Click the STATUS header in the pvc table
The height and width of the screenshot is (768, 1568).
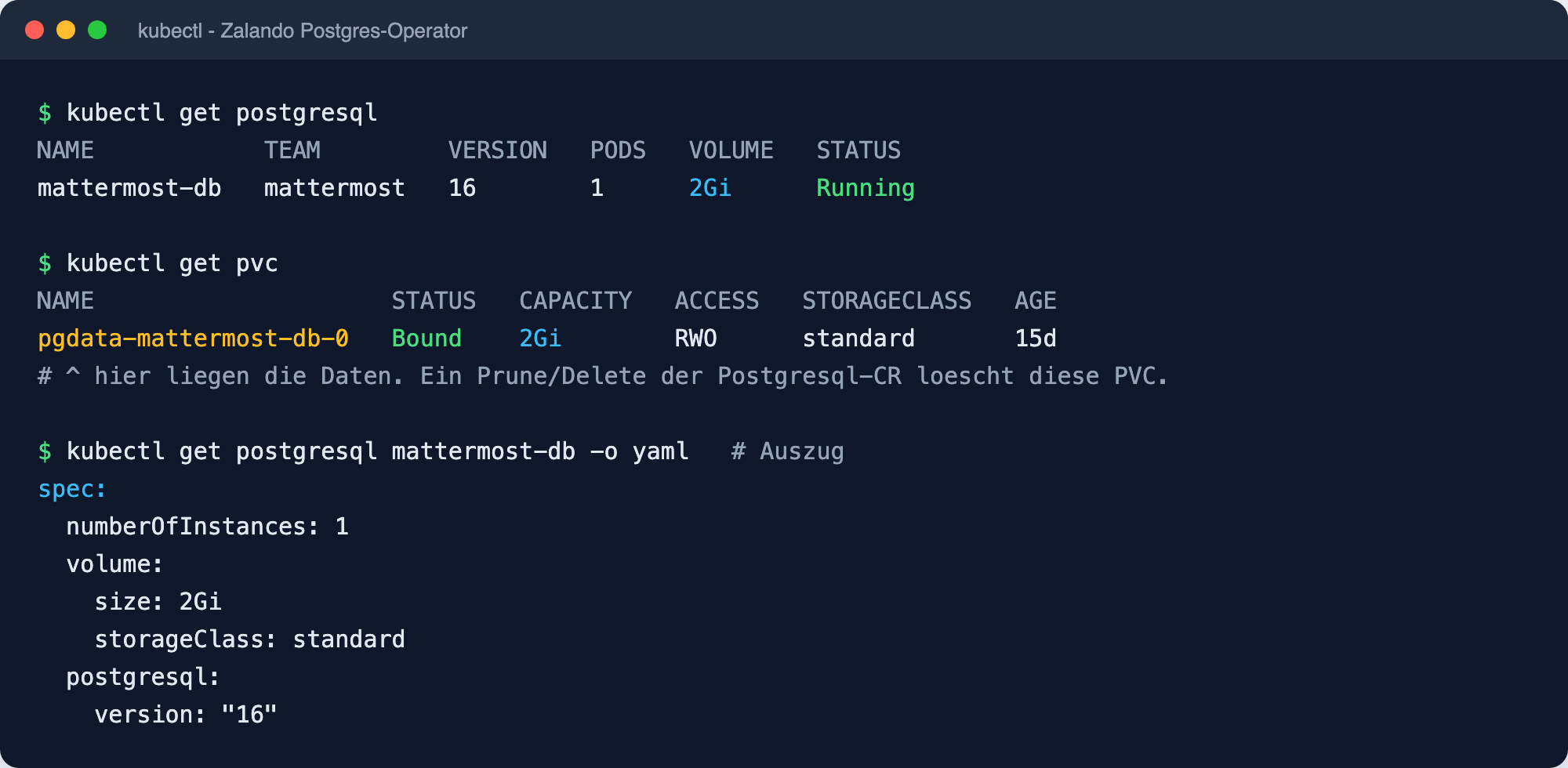[x=434, y=301]
